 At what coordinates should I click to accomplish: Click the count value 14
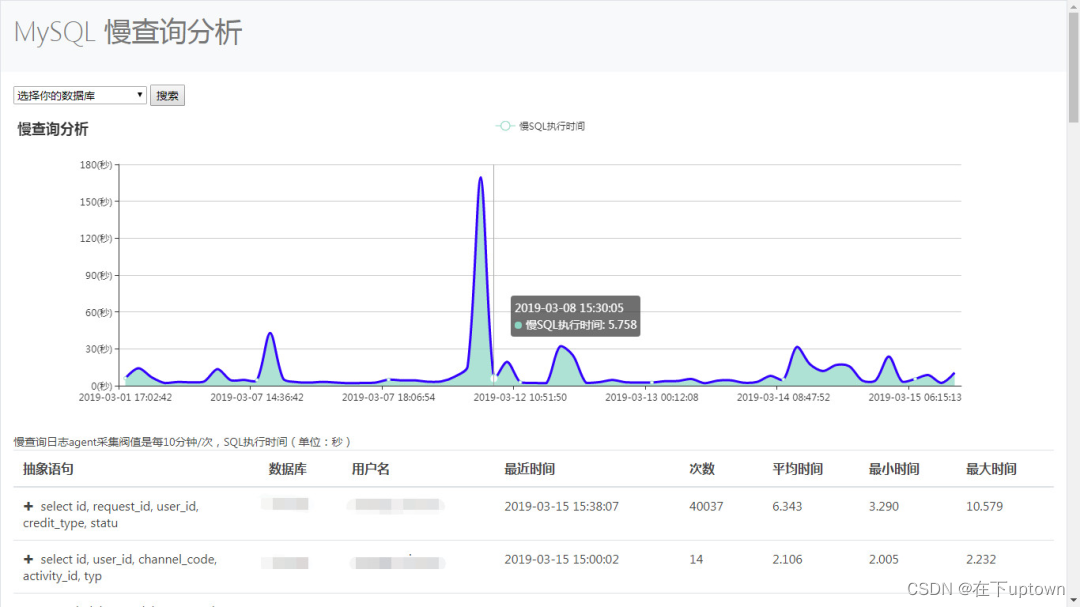[696, 559]
